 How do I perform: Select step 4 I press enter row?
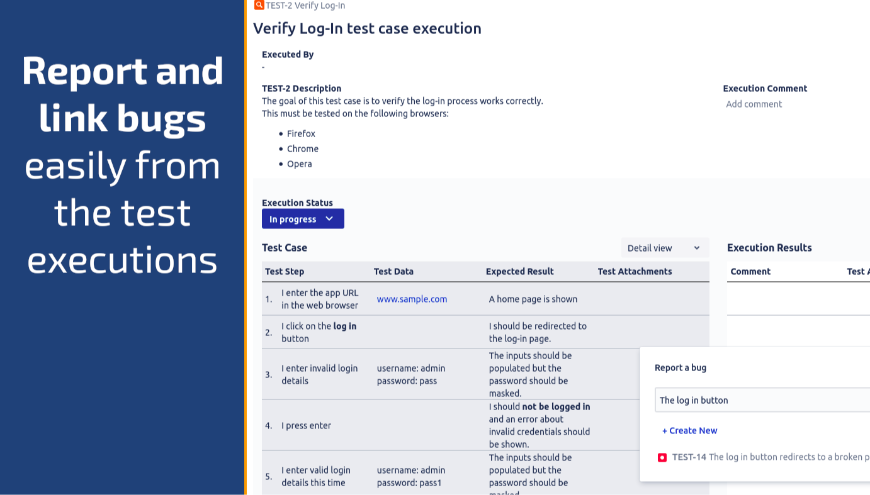pos(451,426)
